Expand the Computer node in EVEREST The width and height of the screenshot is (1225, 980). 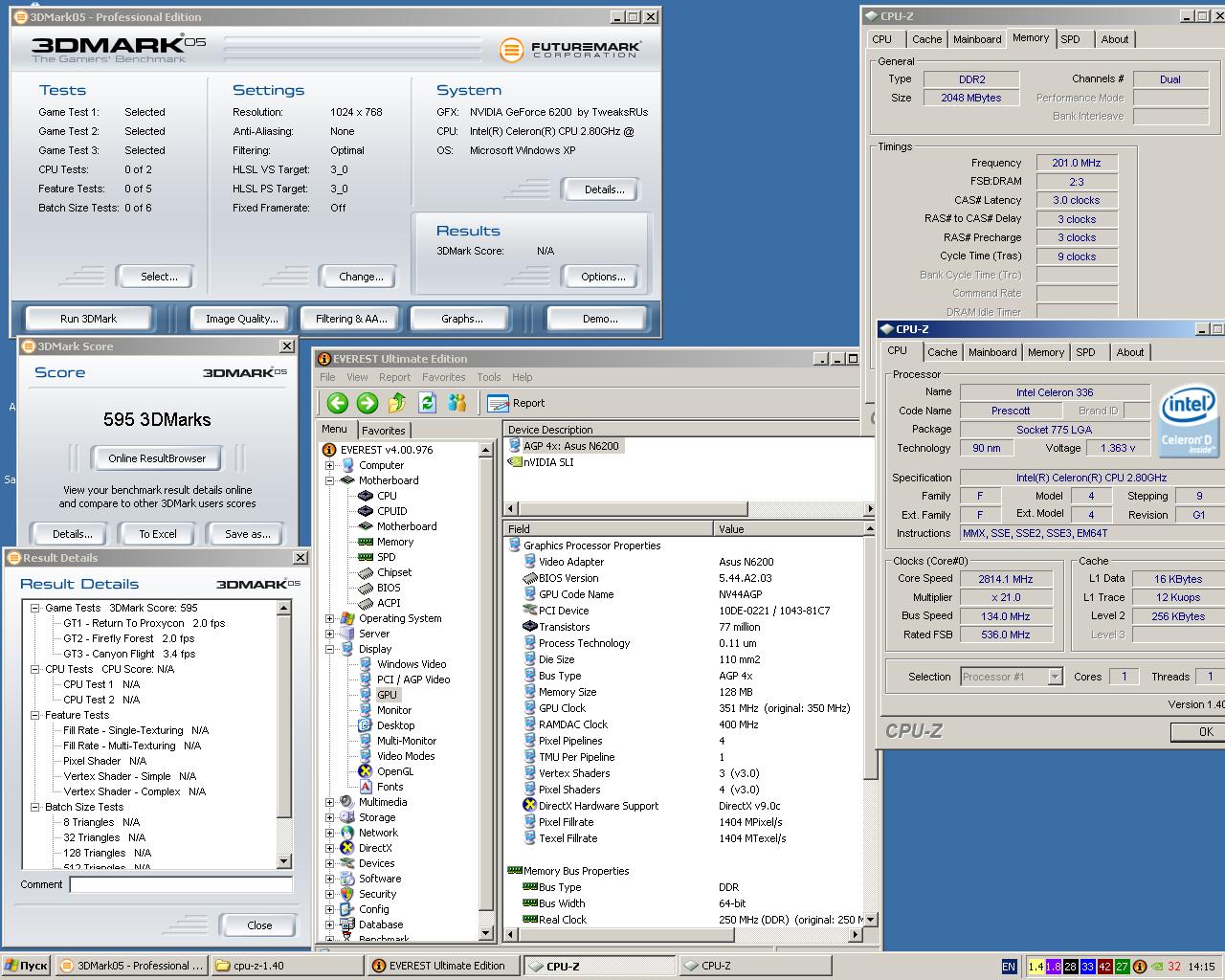point(329,465)
